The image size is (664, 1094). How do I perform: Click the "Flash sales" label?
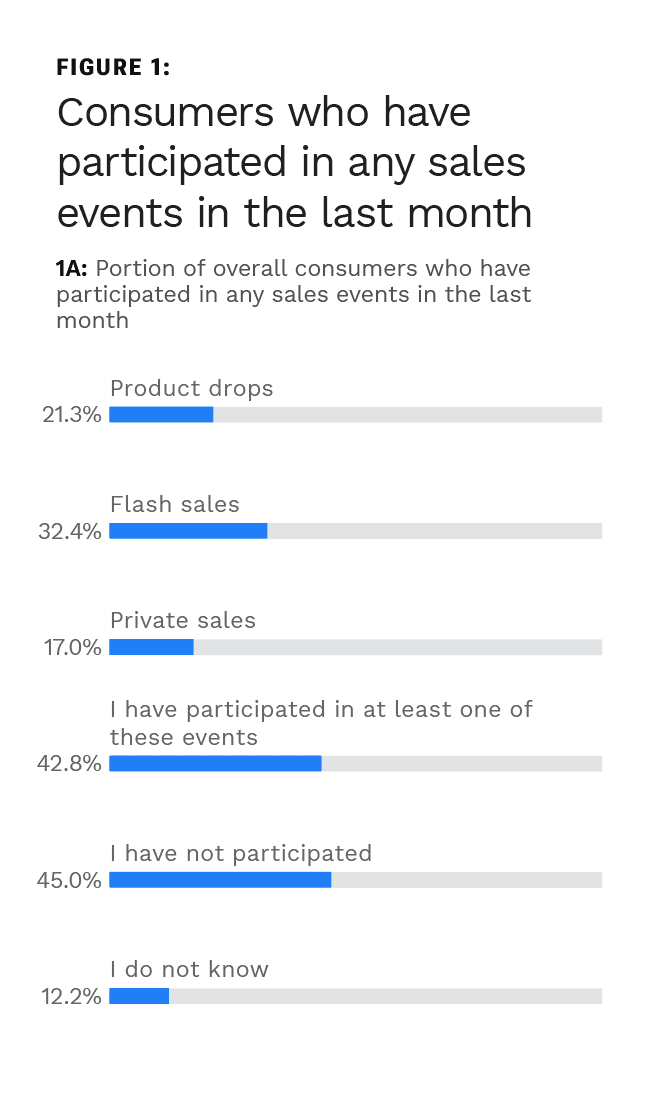tap(175, 504)
